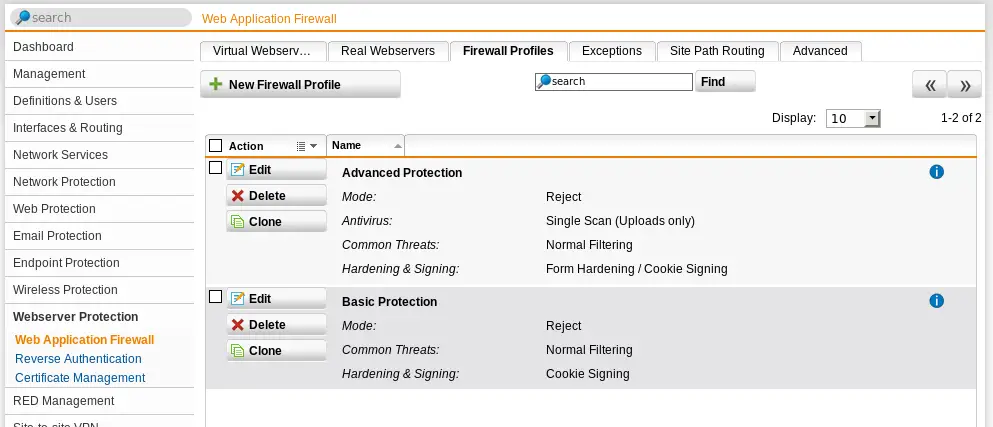
Task: Click the Find button
Action: coord(725,81)
